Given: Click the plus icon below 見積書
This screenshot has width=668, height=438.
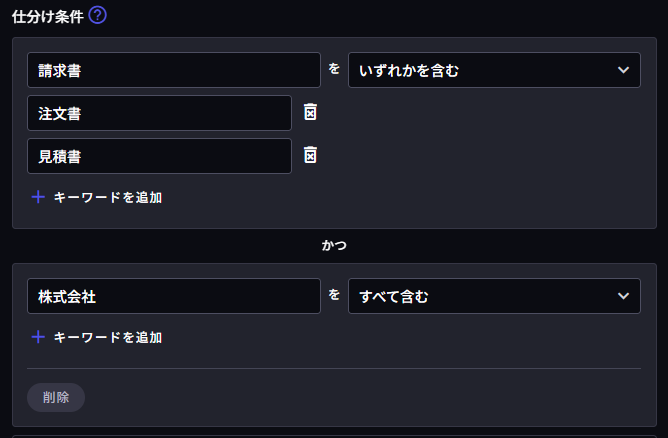Looking at the screenshot, I should pos(38,197).
